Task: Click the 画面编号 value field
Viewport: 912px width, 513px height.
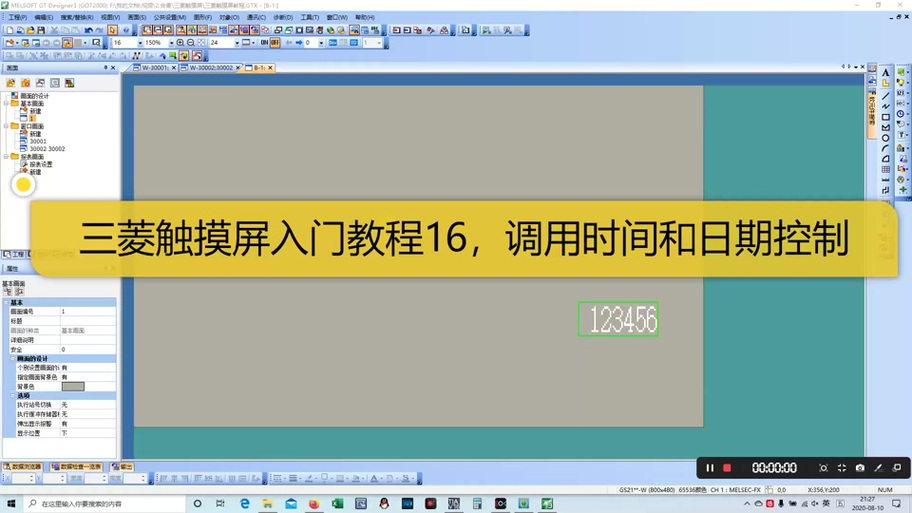Action: (88, 312)
